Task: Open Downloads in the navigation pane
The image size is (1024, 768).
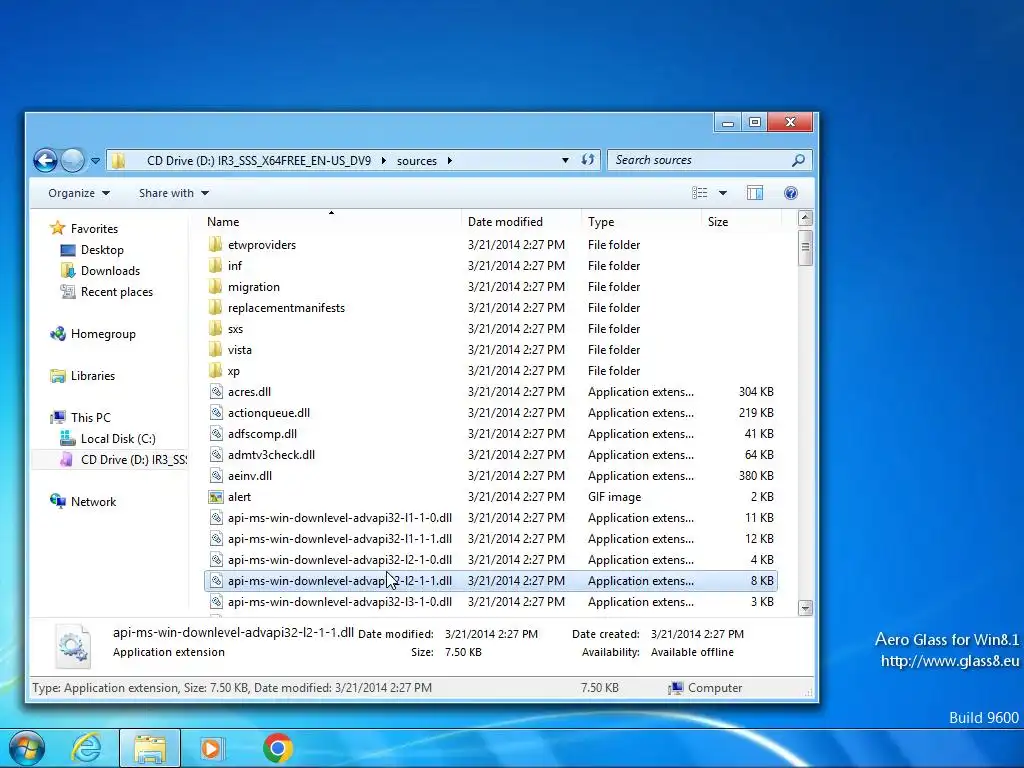Action: [x=110, y=271]
